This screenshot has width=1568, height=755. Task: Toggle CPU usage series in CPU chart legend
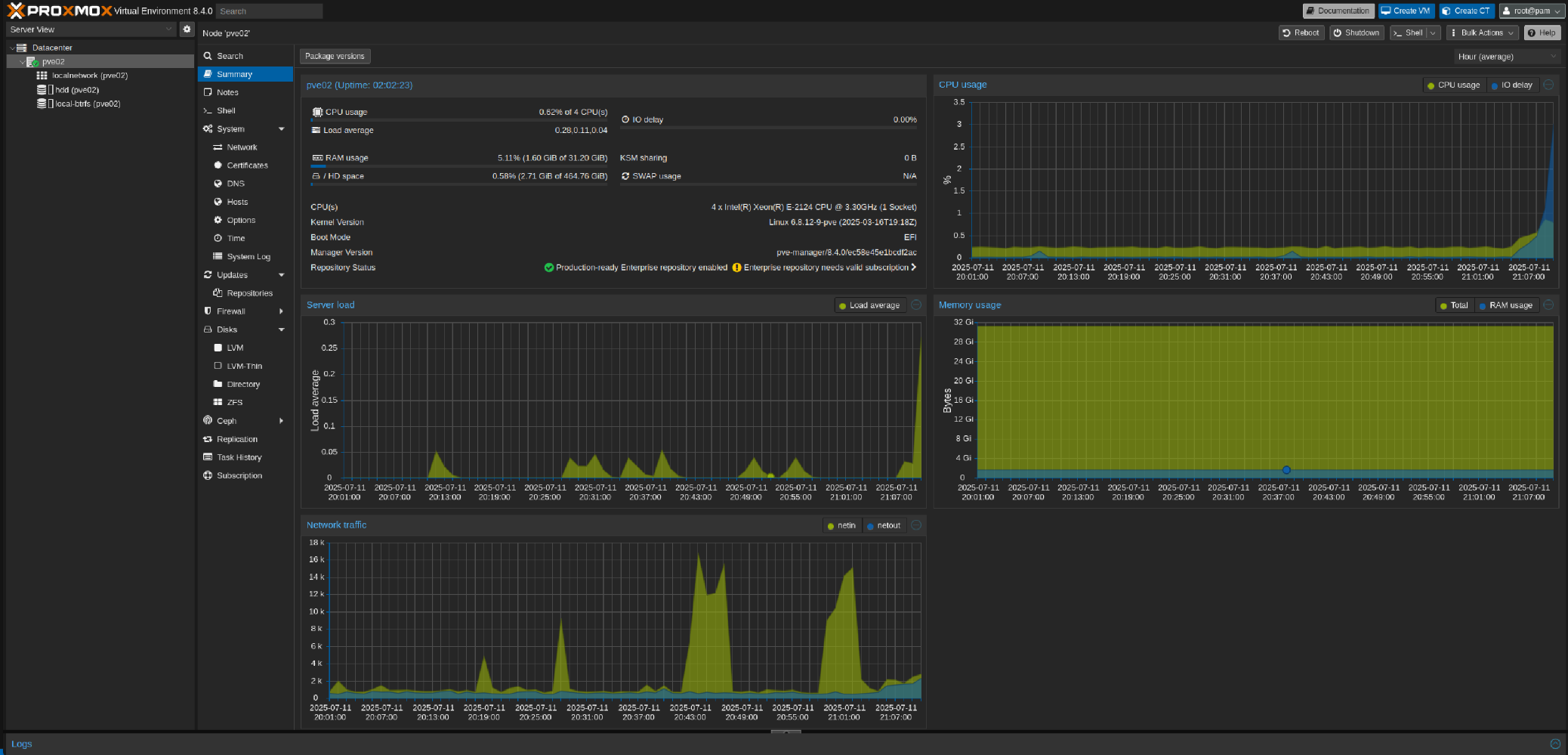click(1453, 85)
